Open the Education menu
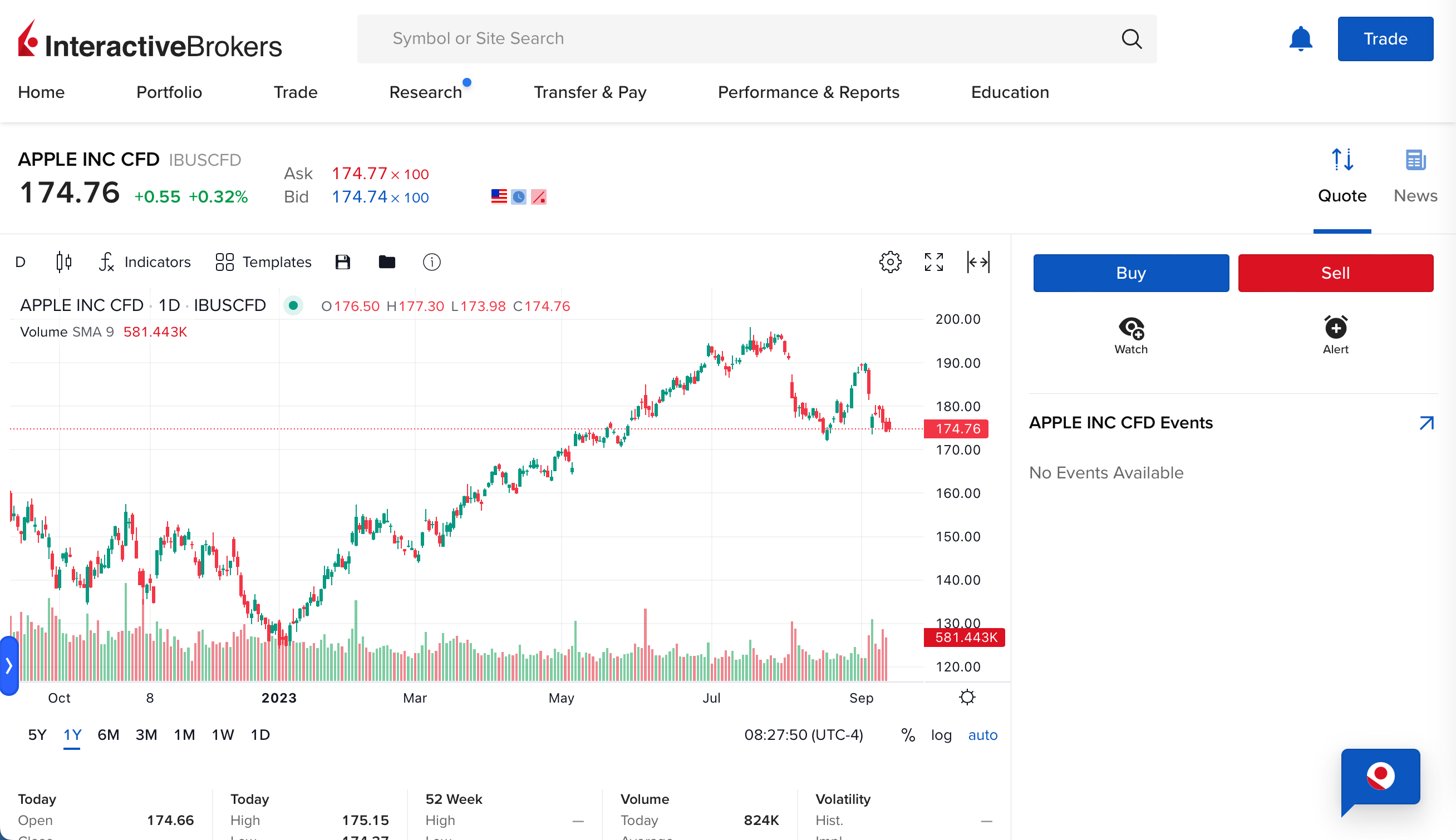The image size is (1456, 840). (1010, 92)
